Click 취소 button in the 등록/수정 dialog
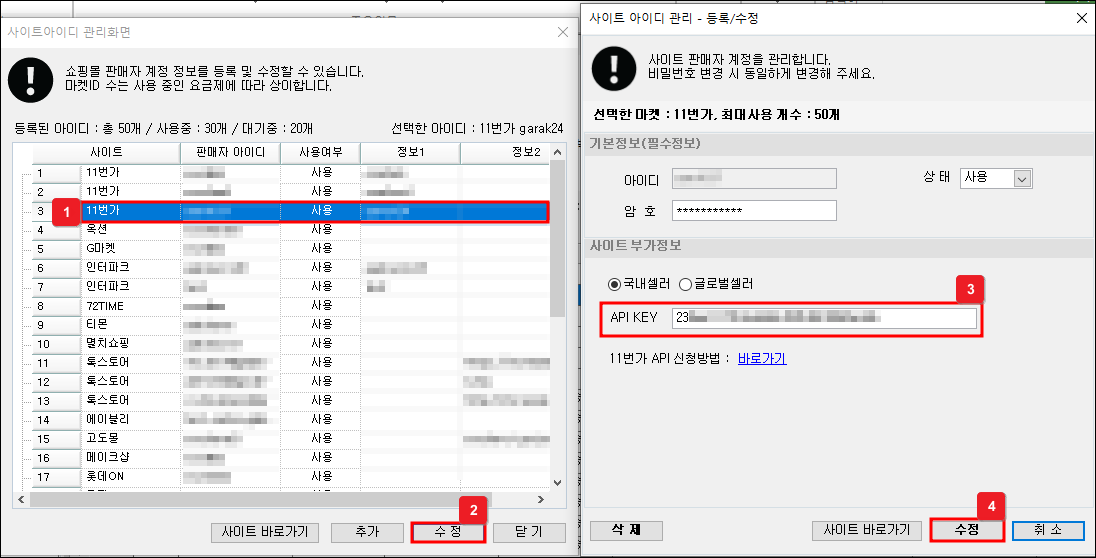 [1048, 531]
